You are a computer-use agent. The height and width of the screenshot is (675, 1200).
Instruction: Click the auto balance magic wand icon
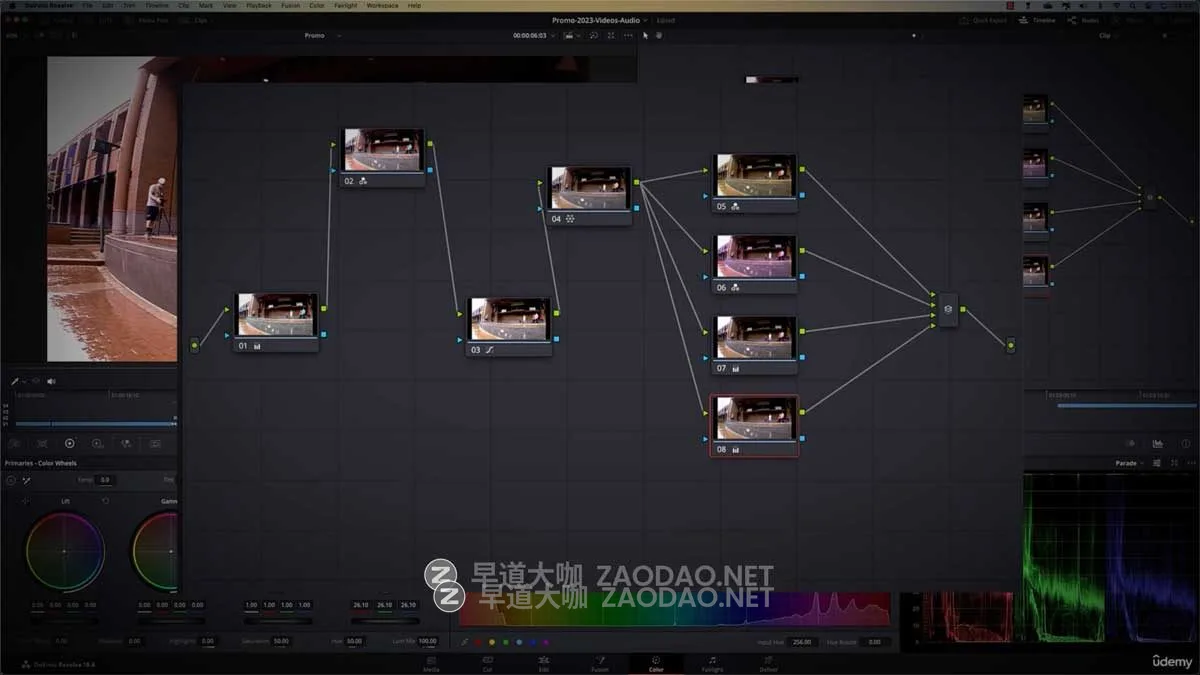(27, 481)
